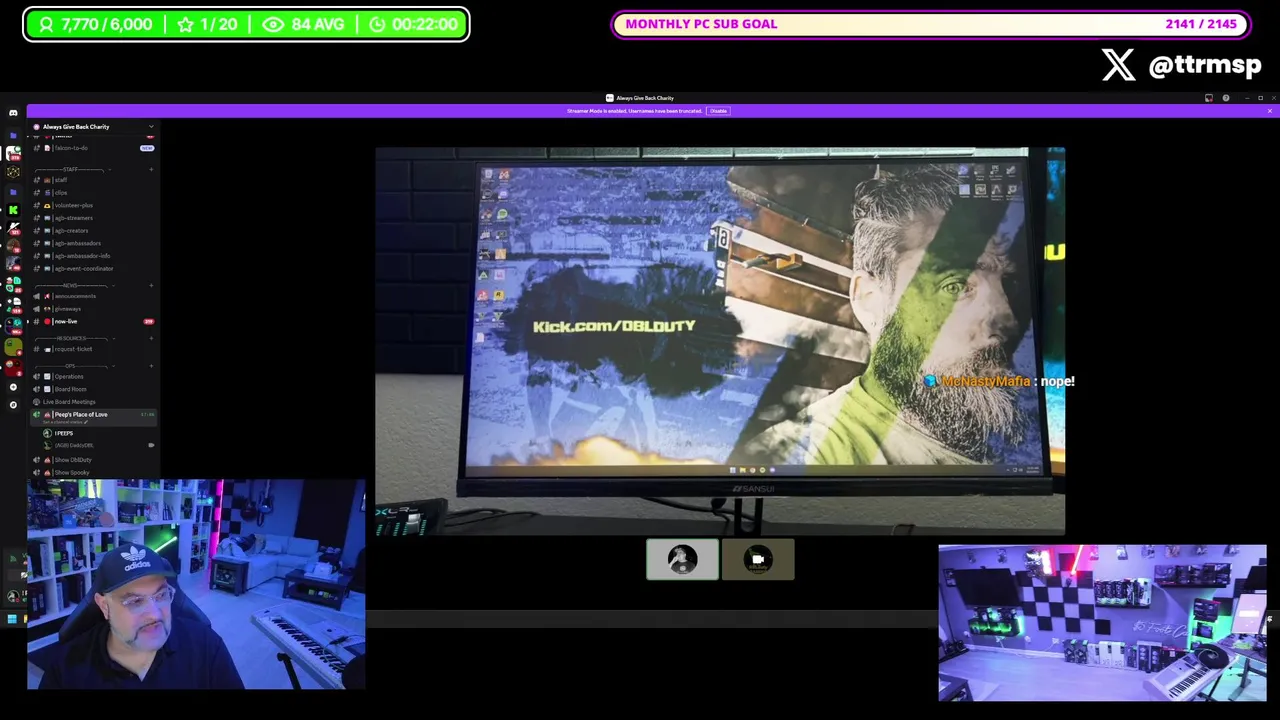Select first participant thumbnail below the stream
1280x720 pixels.
point(682,560)
